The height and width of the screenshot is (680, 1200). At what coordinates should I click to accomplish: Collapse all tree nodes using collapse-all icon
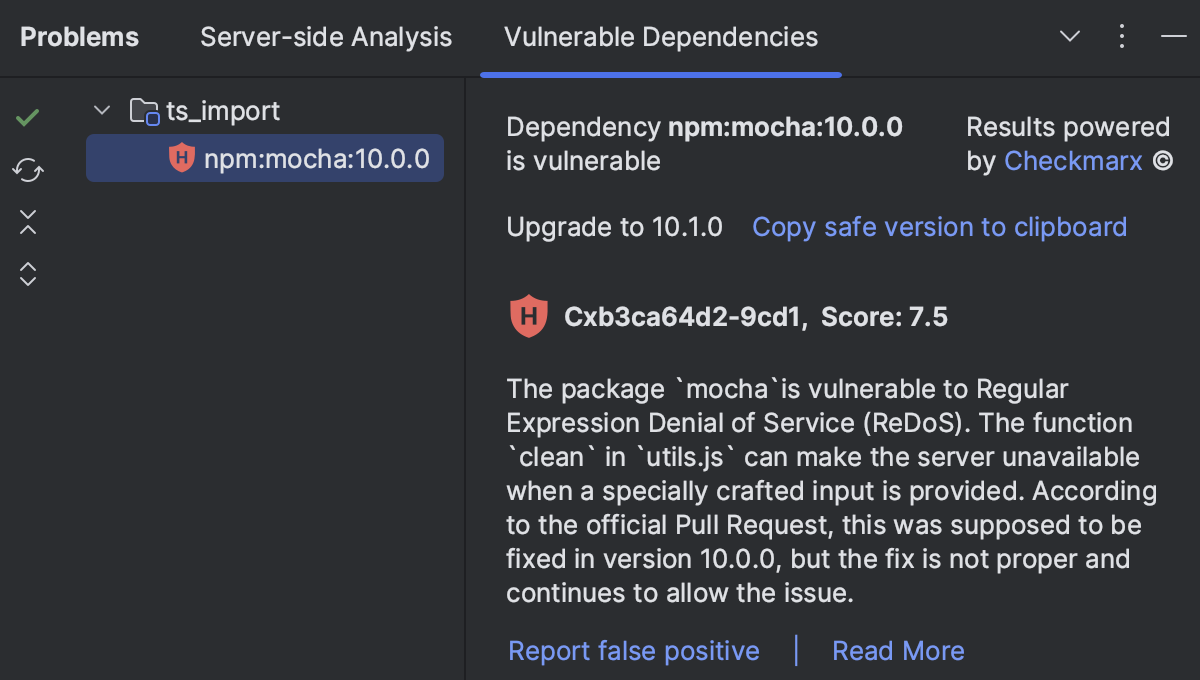tap(27, 222)
